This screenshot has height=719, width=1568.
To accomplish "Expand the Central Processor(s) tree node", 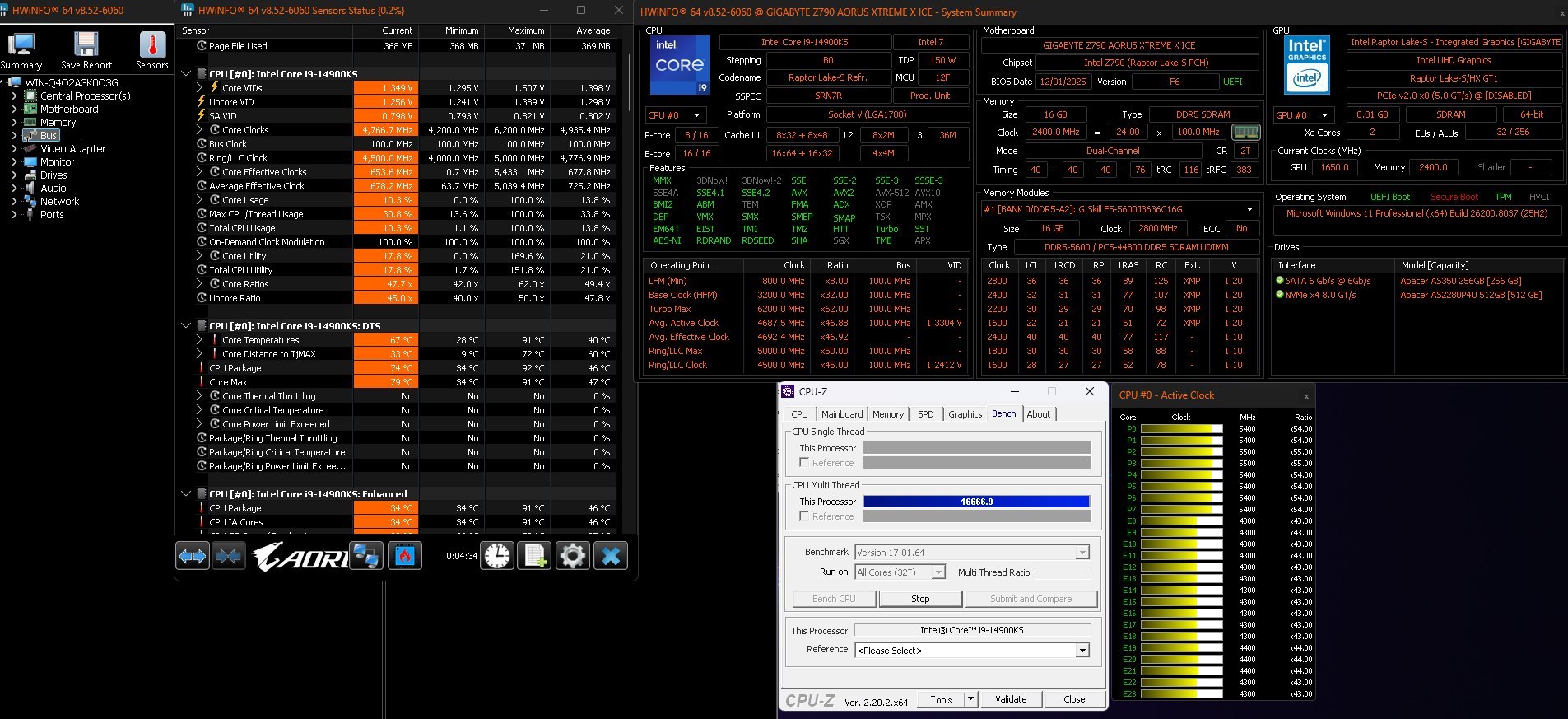I will (x=14, y=96).
